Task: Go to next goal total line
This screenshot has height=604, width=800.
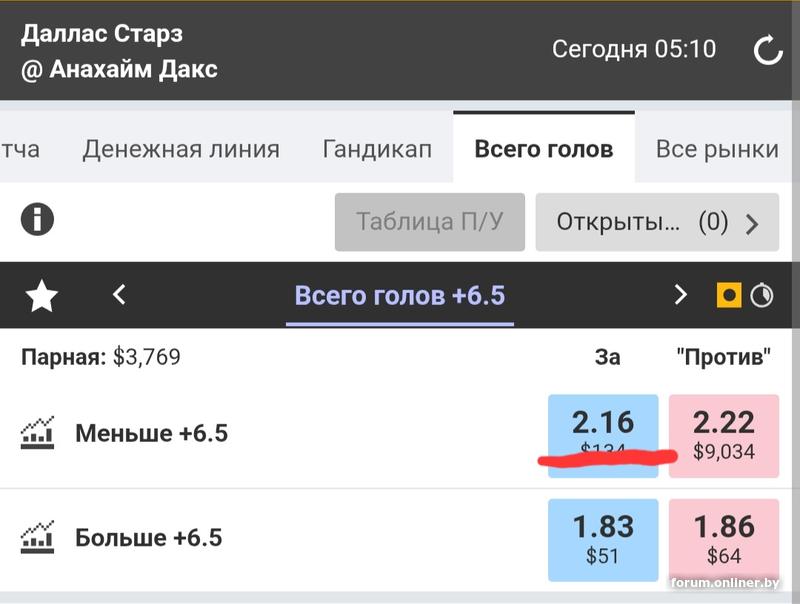Action: click(680, 295)
